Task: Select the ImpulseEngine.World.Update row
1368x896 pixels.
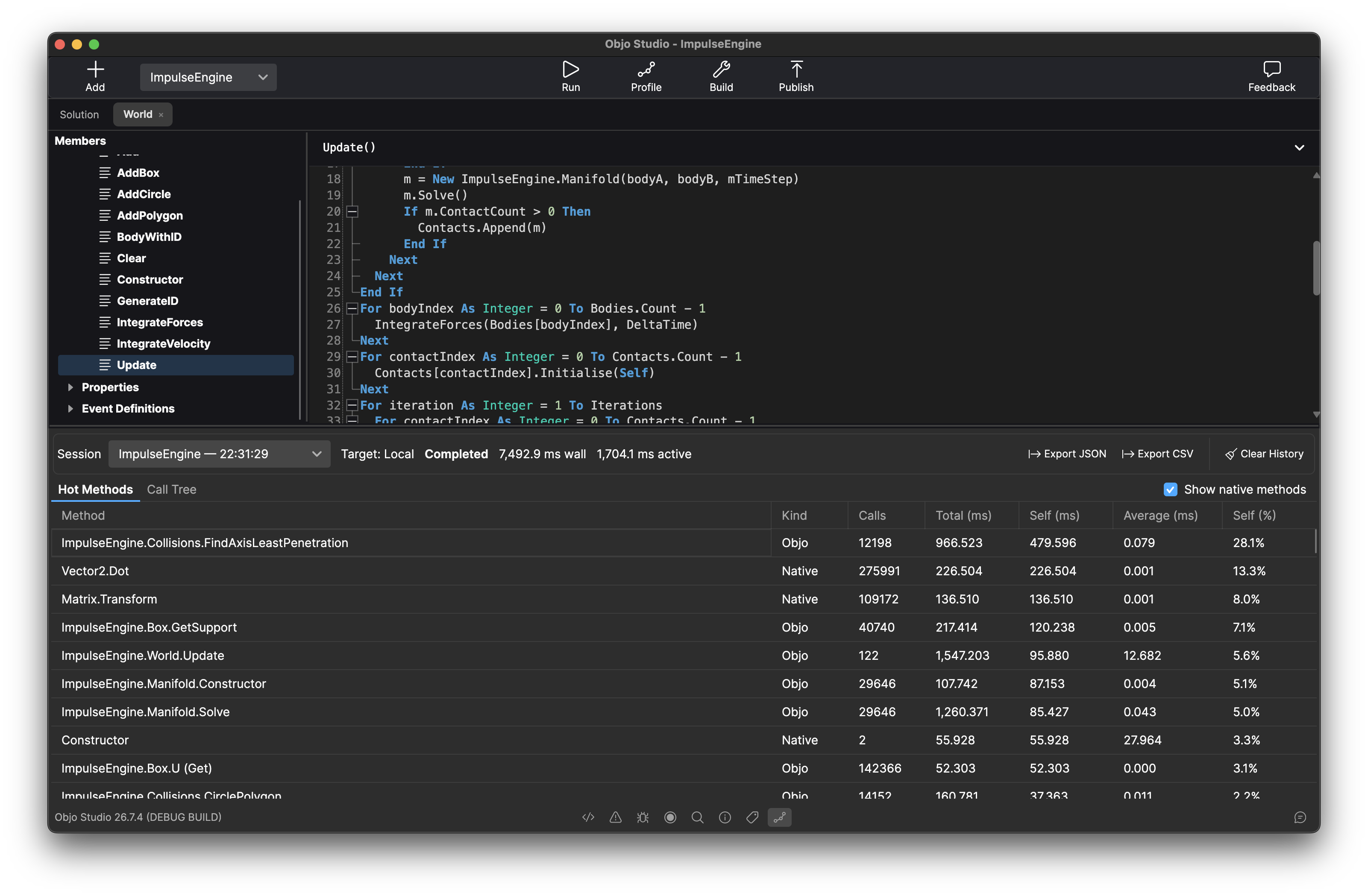Action: [684, 655]
